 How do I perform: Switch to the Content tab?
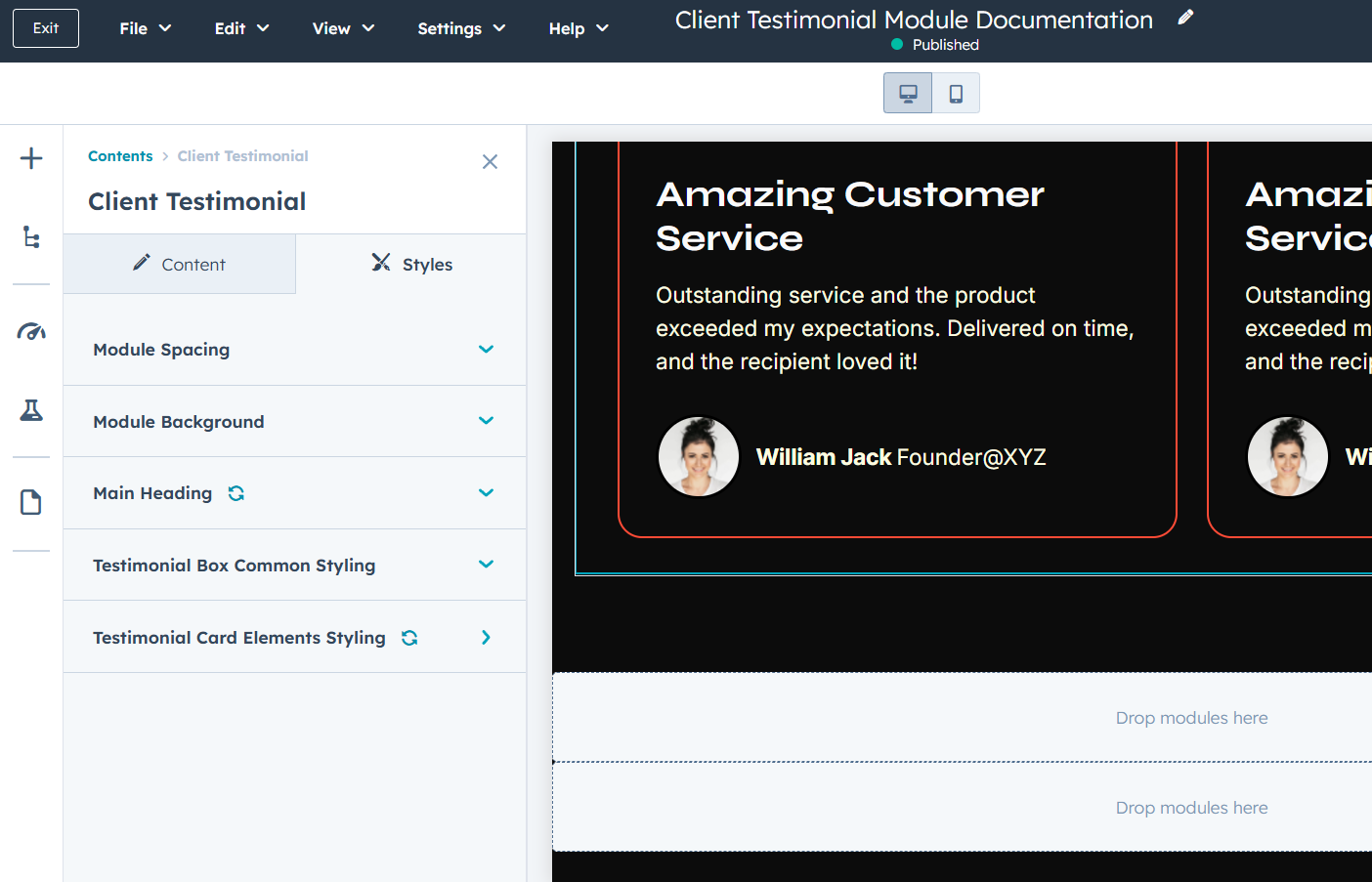[x=180, y=265]
